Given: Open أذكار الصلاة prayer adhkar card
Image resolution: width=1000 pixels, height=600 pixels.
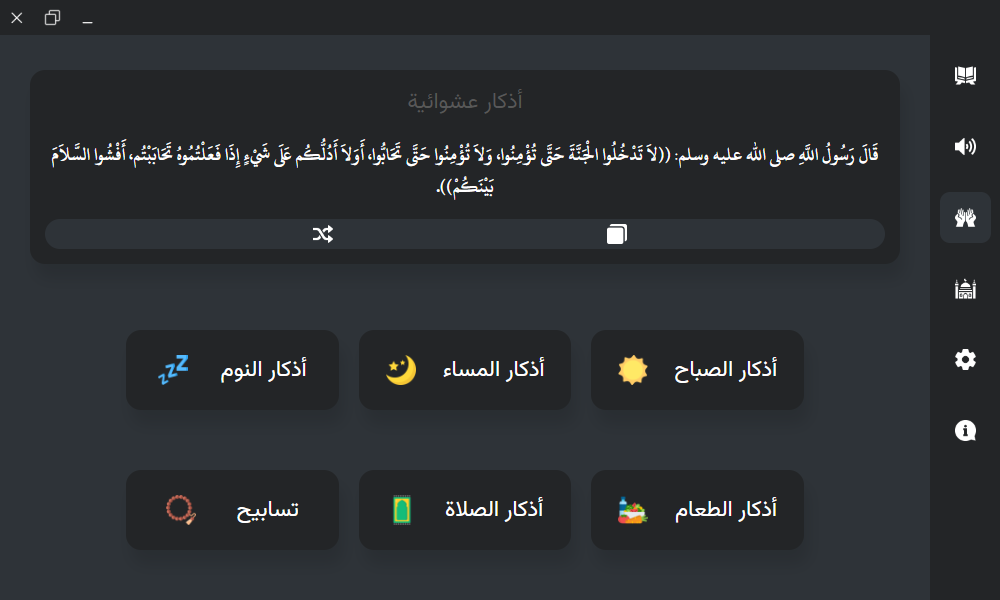Looking at the screenshot, I should pyautogui.click(x=465, y=510).
